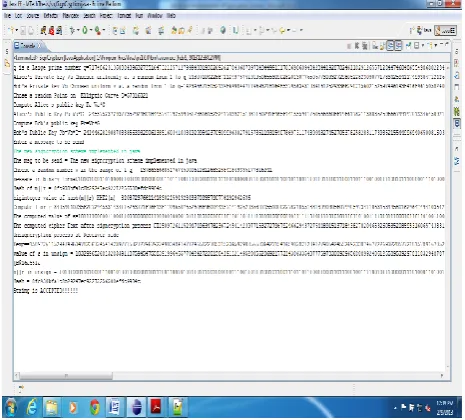This screenshot has height=420, width=465.
Task: Toggle show console on standard error change
Action: click(x=398, y=45)
